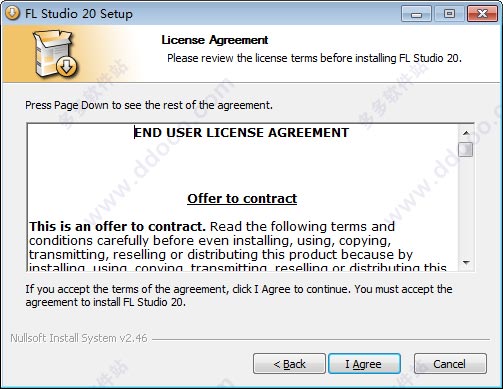Close the setup window with the red X
This screenshot has height=389, width=503.
482,14
